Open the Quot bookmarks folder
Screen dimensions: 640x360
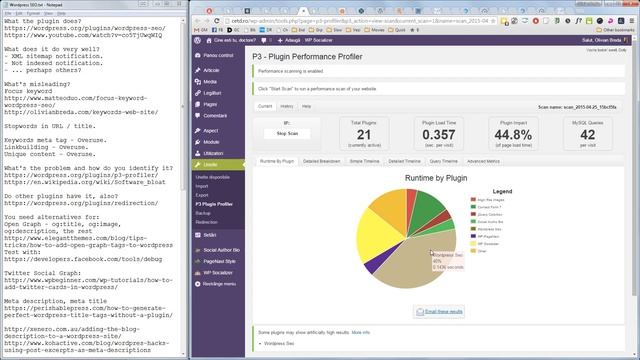[x=396, y=30]
